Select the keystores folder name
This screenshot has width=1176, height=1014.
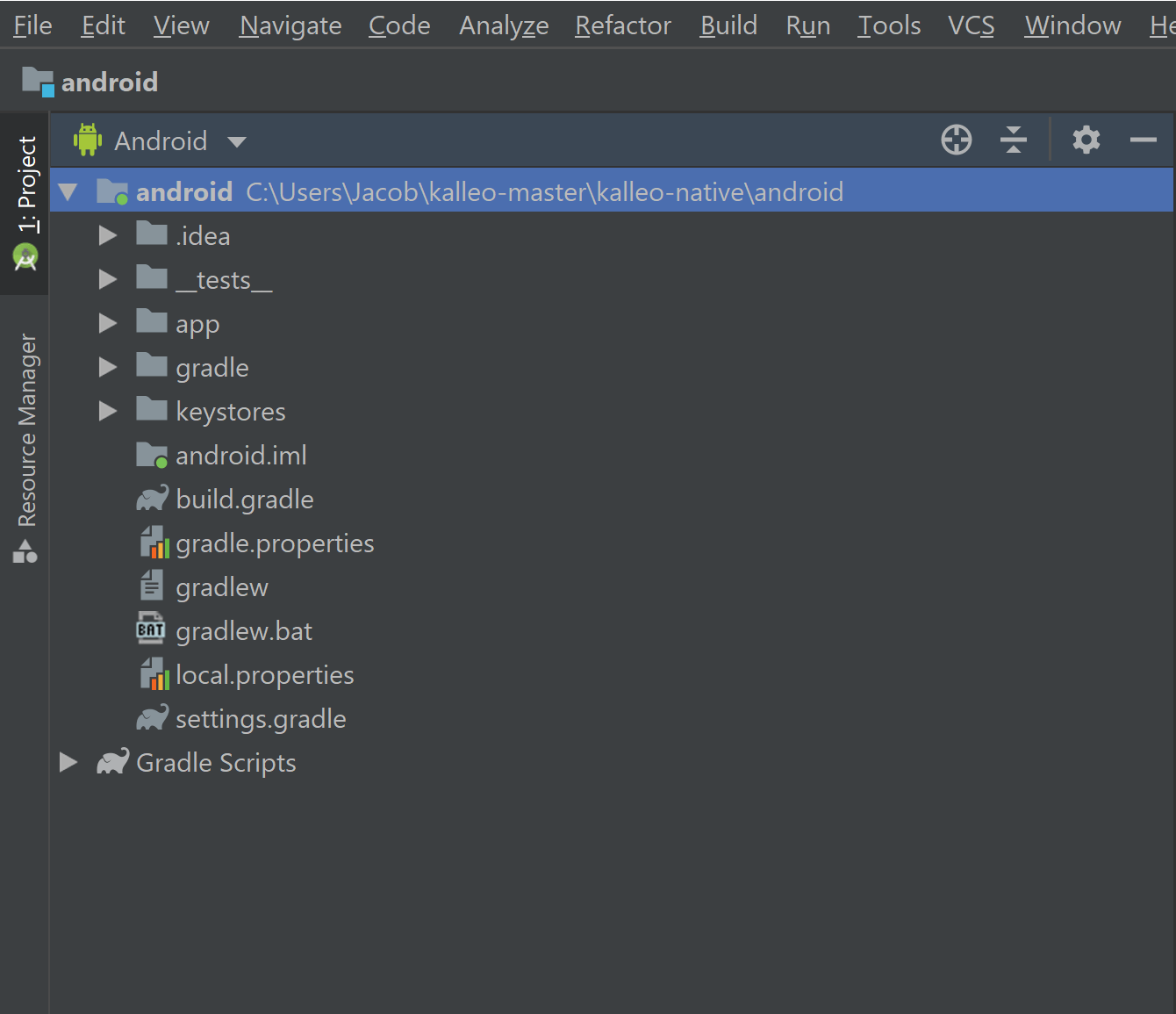(x=231, y=411)
